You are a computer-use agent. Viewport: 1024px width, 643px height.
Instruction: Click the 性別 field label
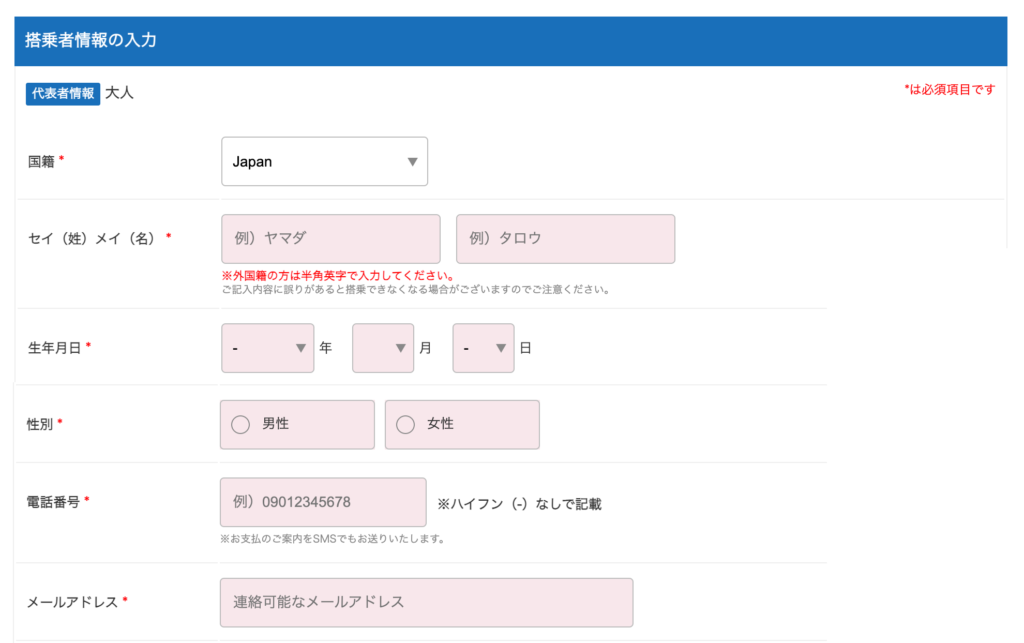(40, 424)
